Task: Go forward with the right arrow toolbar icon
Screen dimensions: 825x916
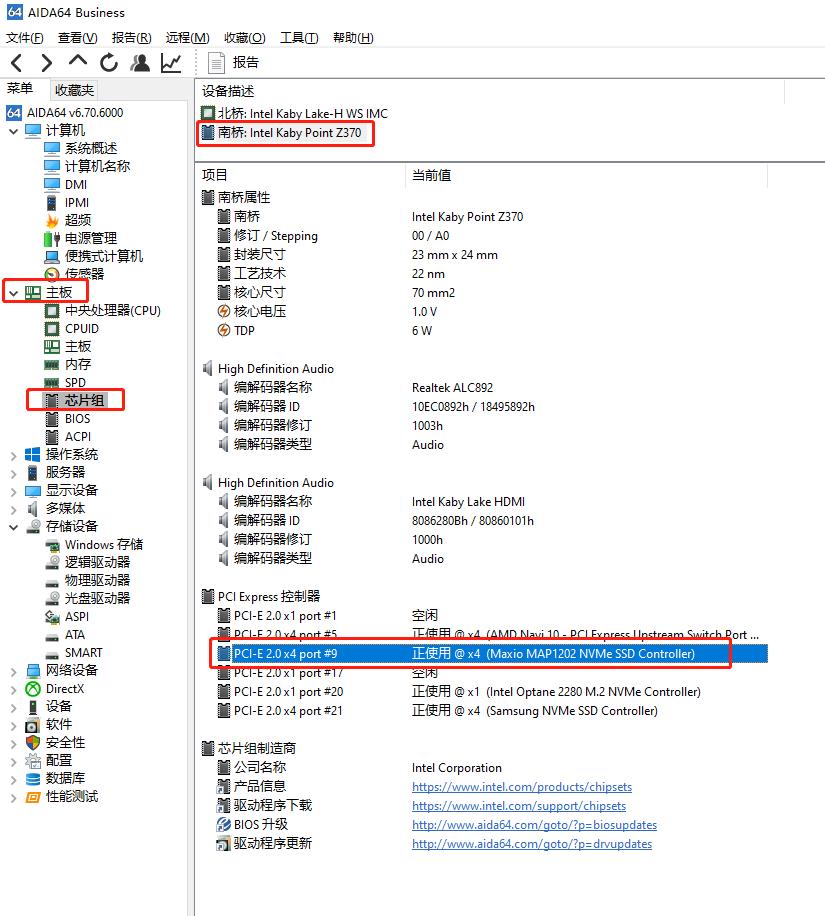Action: click(x=47, y=63)
